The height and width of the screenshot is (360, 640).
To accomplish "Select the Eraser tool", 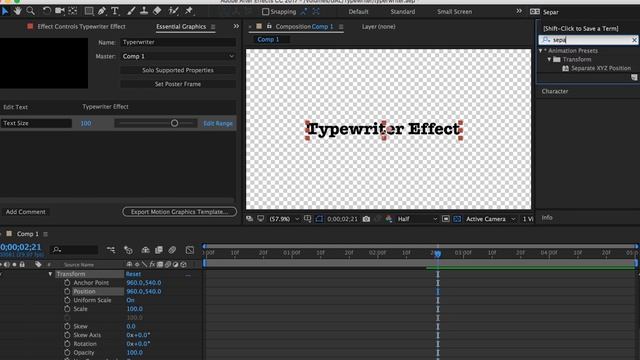I will pyautogui.click(x=157, y=11).
